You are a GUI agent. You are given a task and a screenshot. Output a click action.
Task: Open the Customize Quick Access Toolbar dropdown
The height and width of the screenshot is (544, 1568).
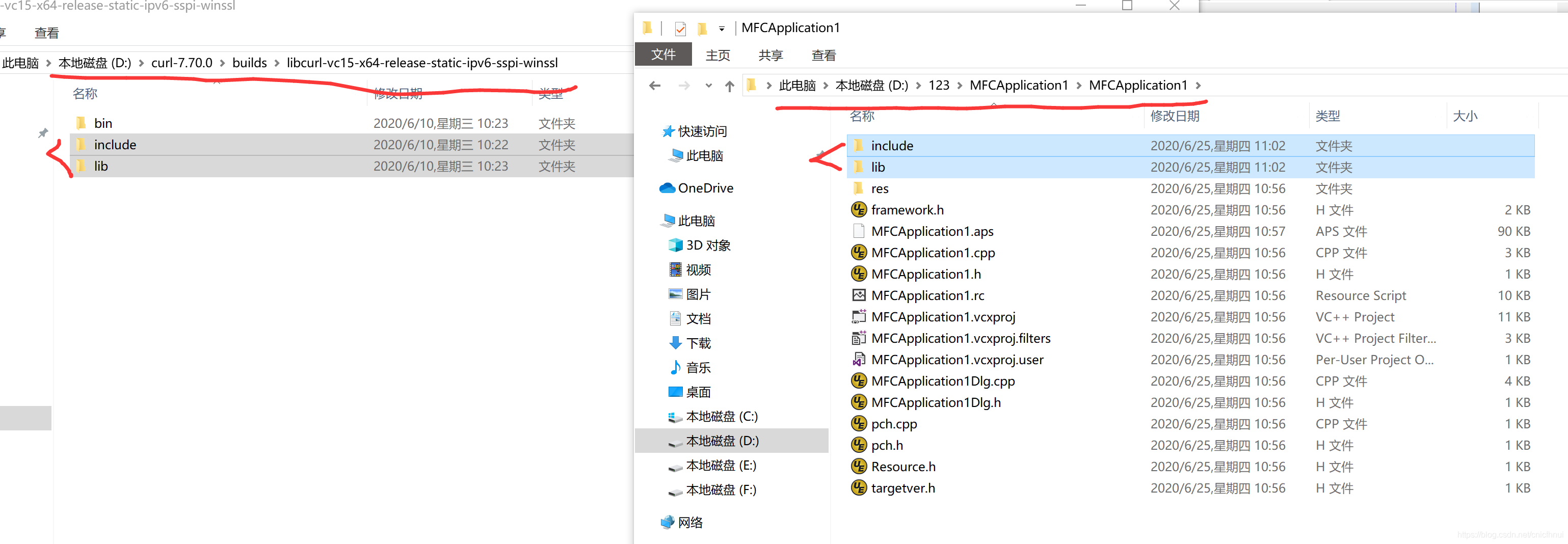tap(721, 29)
